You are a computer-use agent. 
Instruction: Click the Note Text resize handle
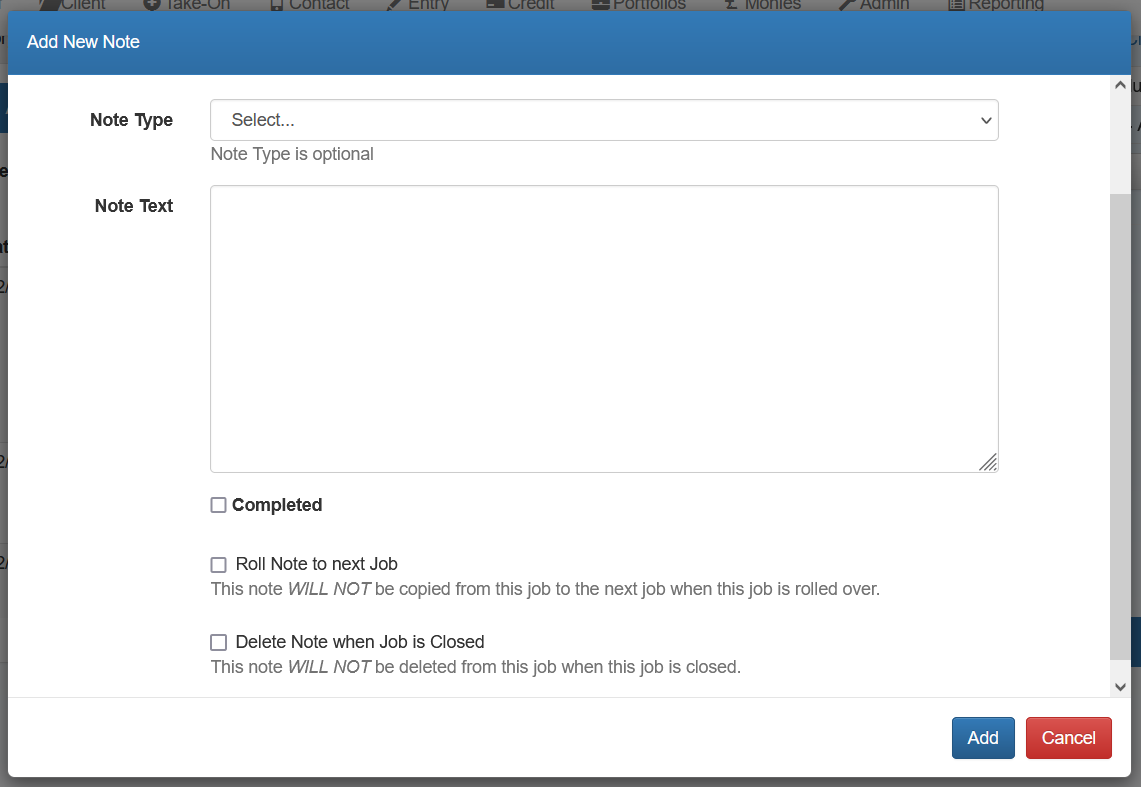coord(987,462)
